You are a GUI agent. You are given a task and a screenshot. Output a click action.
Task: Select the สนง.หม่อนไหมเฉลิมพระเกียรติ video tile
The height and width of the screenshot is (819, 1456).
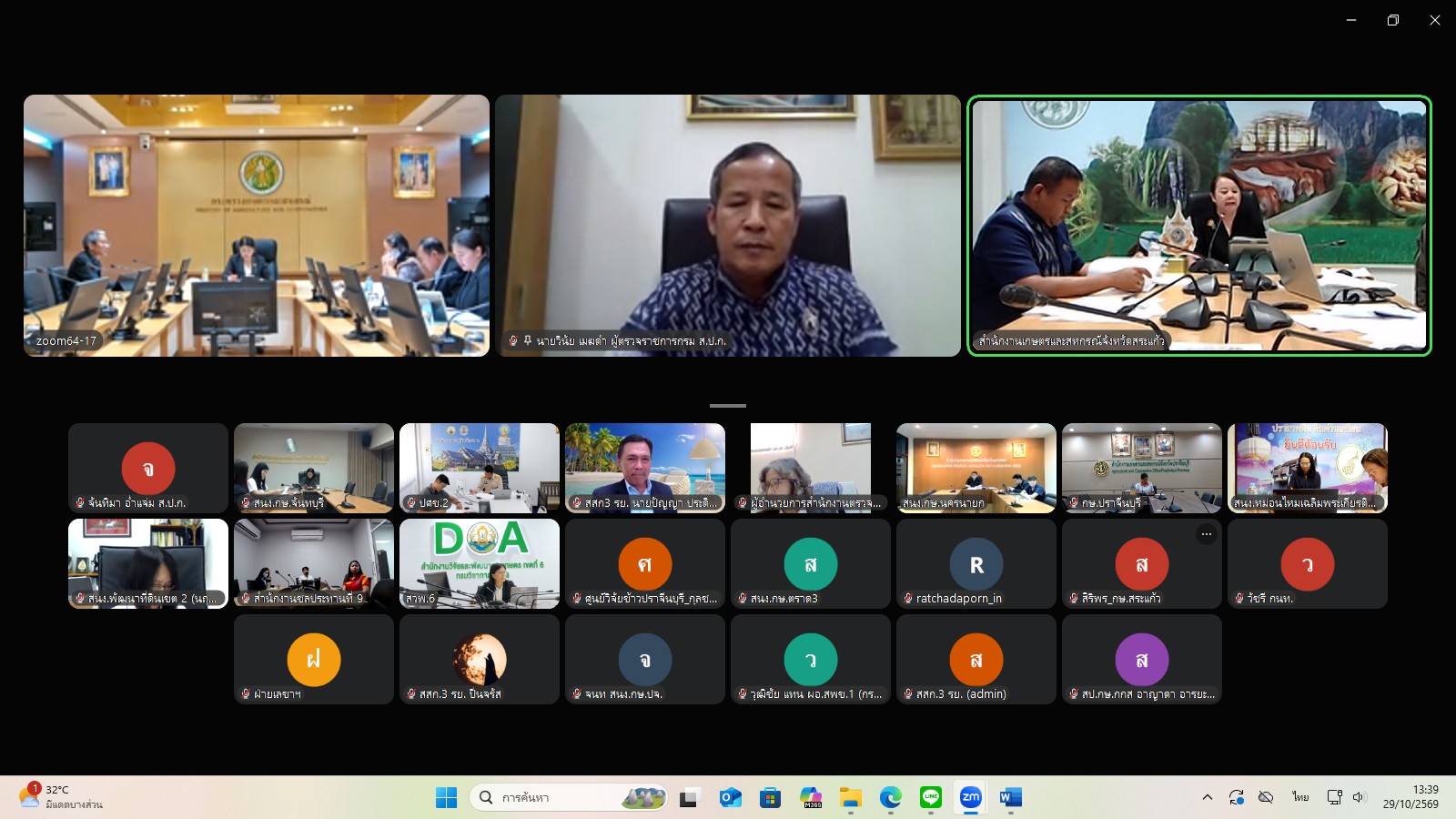coord(1308,468)
